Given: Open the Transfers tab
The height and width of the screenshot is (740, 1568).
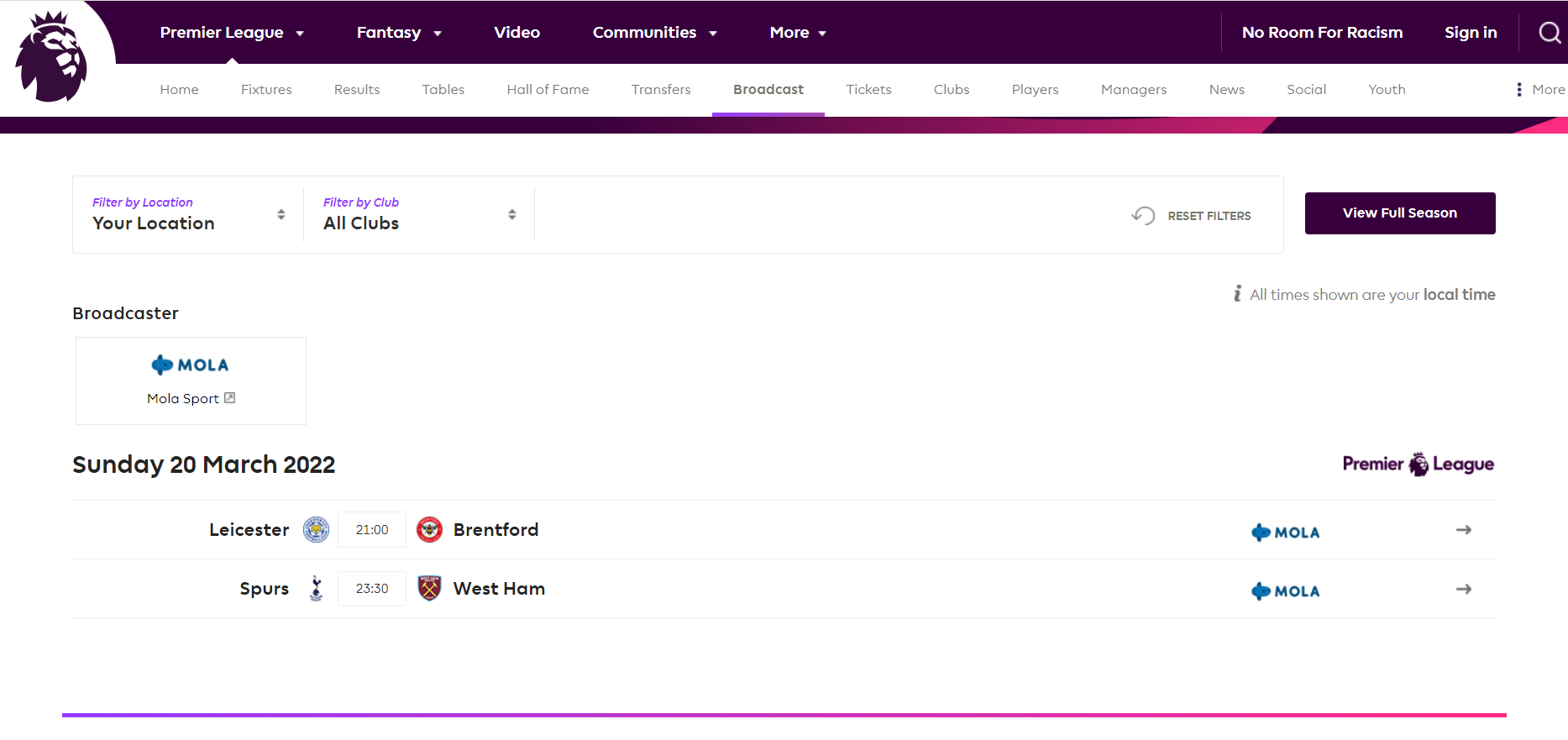Looking at the screenshot, I should [x=661, y=90].
